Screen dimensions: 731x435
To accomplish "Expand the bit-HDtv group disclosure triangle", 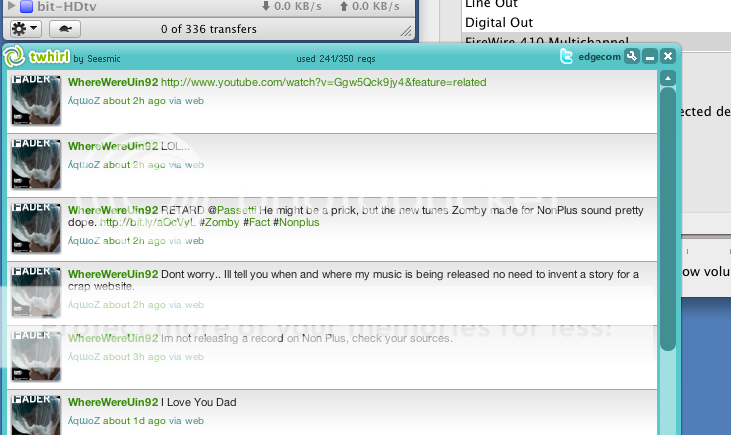I will [11, 6].
